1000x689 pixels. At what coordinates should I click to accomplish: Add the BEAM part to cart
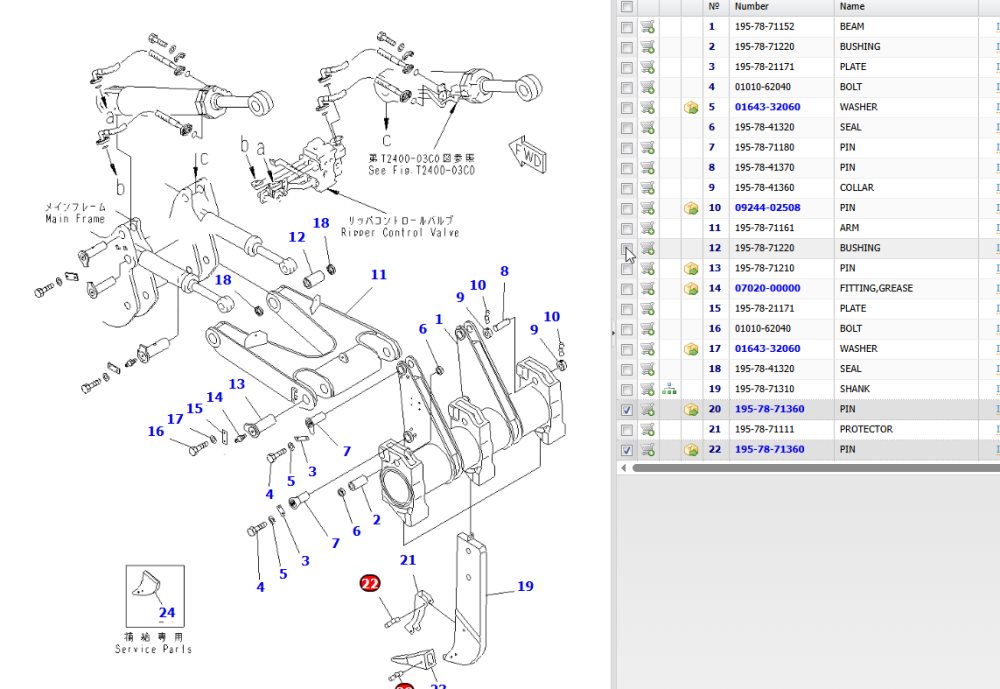pos(647,27)
